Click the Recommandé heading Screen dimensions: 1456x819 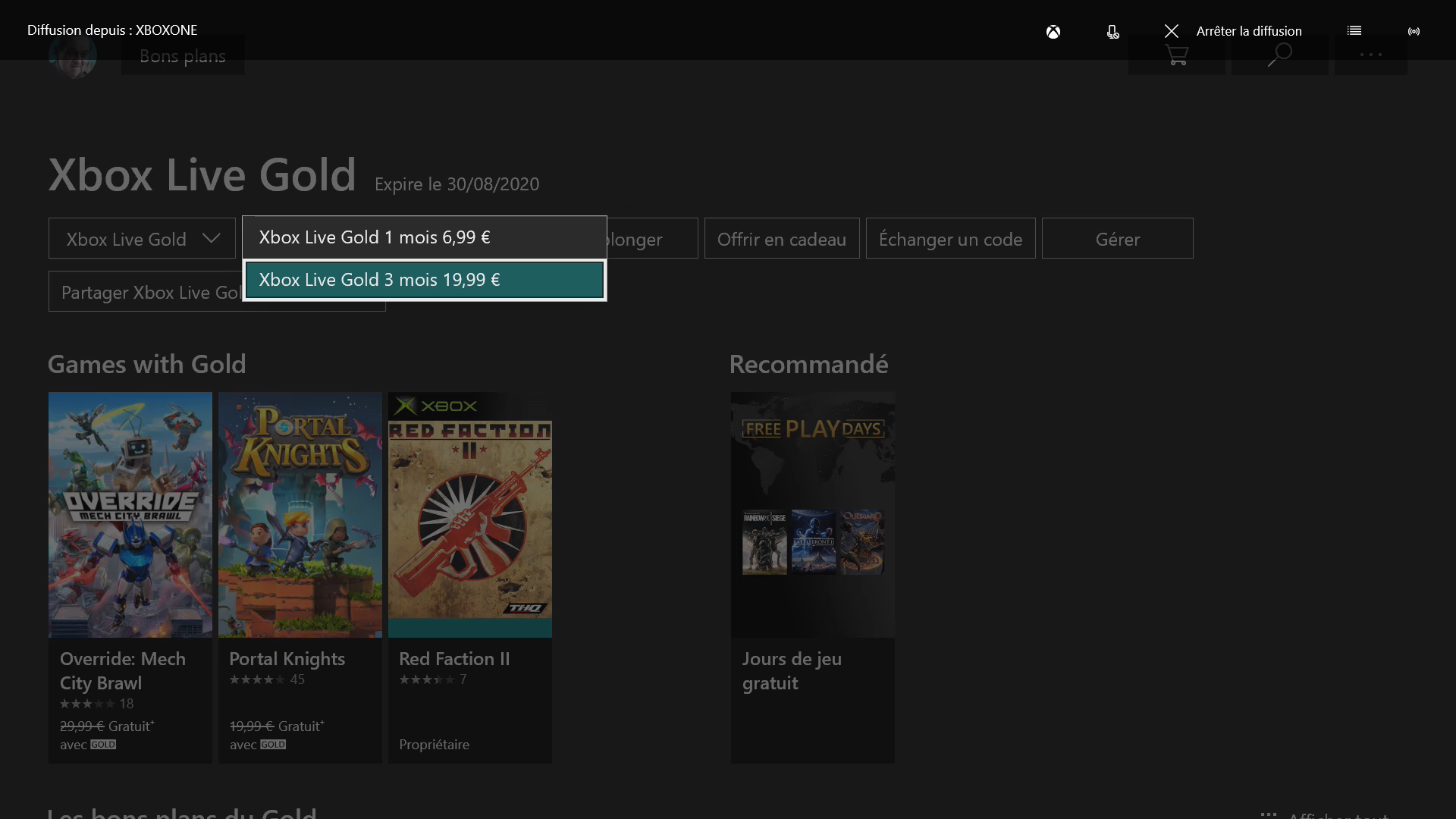(x=808, y=364)
